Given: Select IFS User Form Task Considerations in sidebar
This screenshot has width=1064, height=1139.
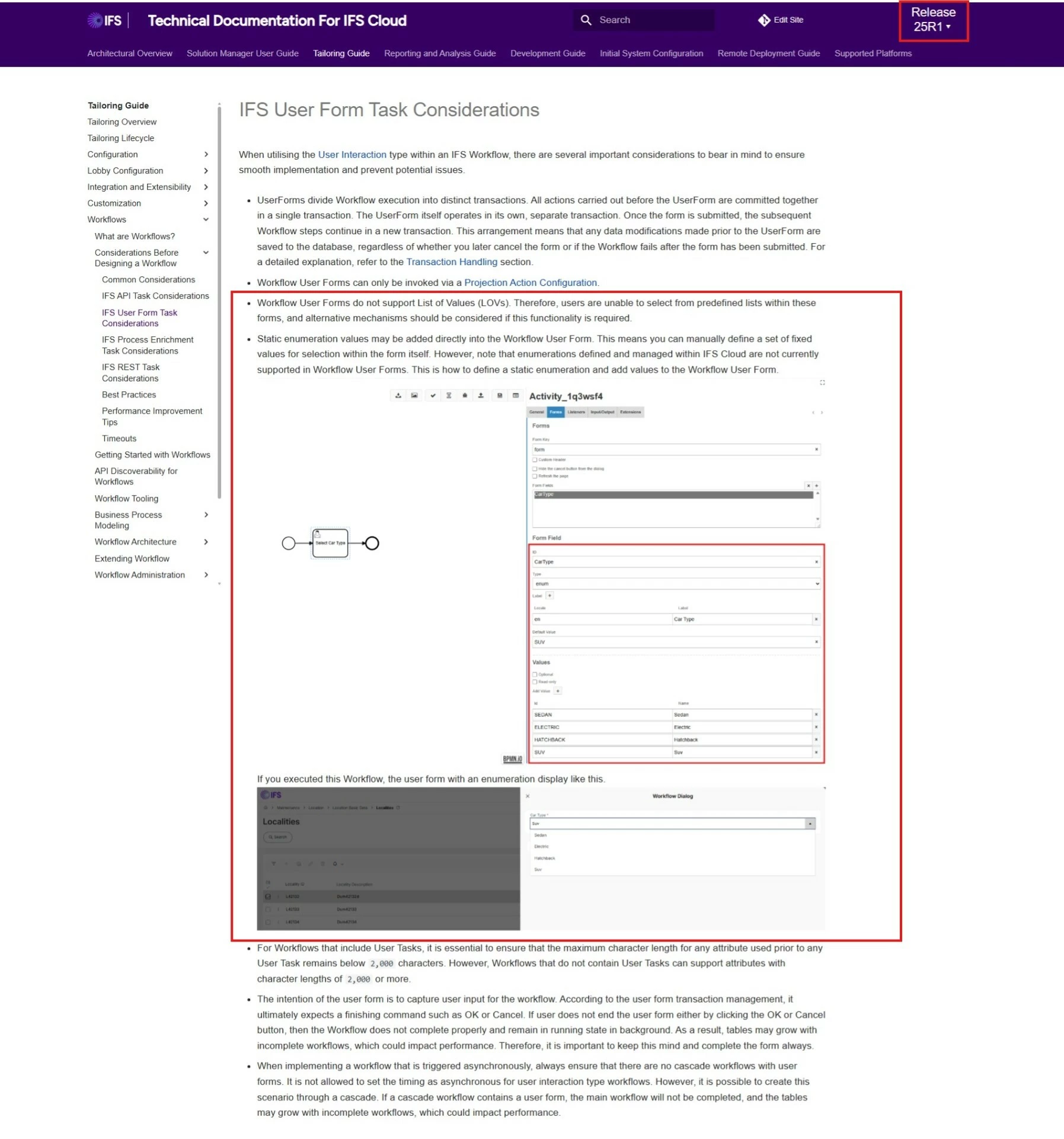Looking at the screenshot, I should pyautogui.click(x=139, y=318).
